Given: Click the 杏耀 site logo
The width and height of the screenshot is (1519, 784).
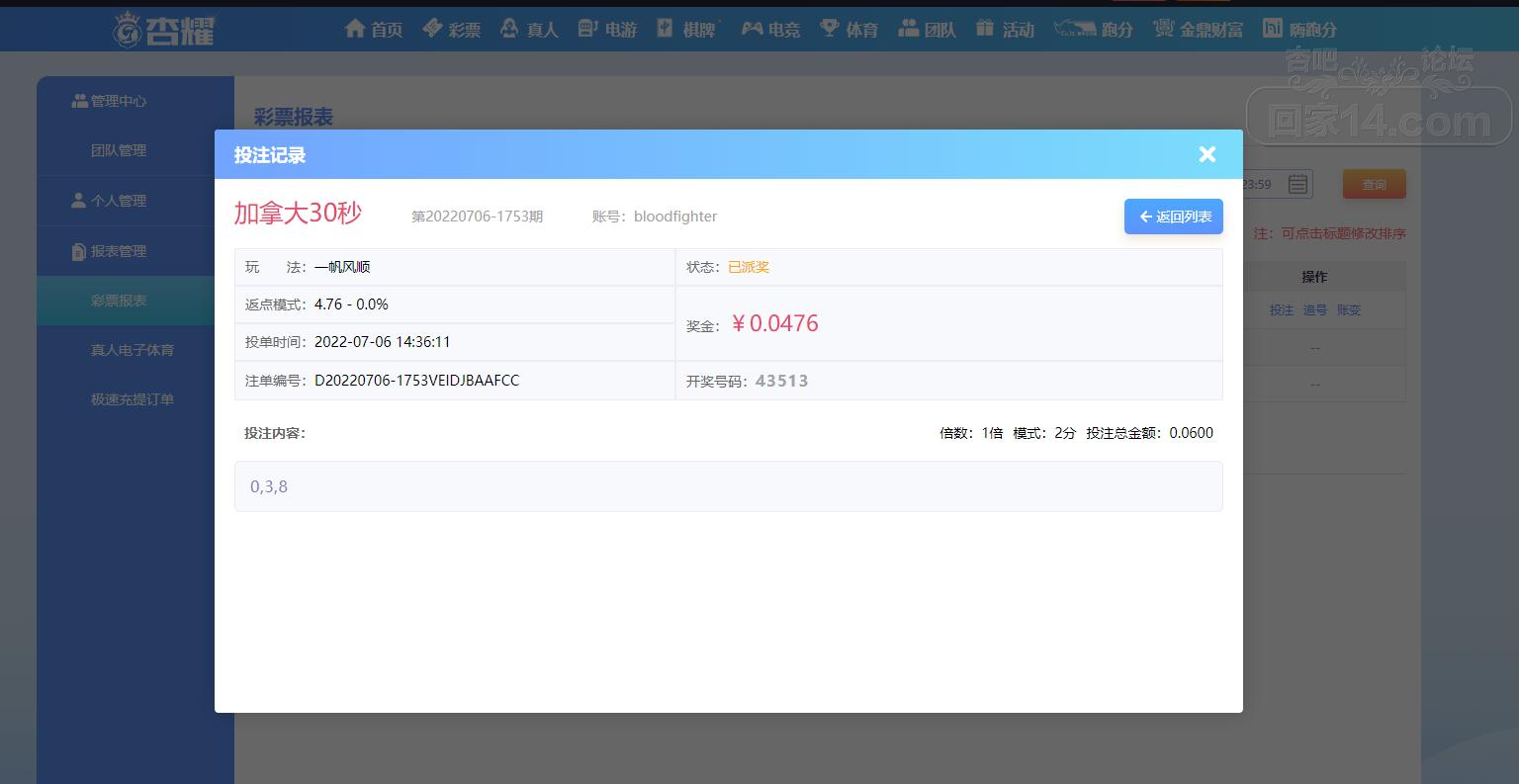Looking at the screenshot, I should 163,29.
